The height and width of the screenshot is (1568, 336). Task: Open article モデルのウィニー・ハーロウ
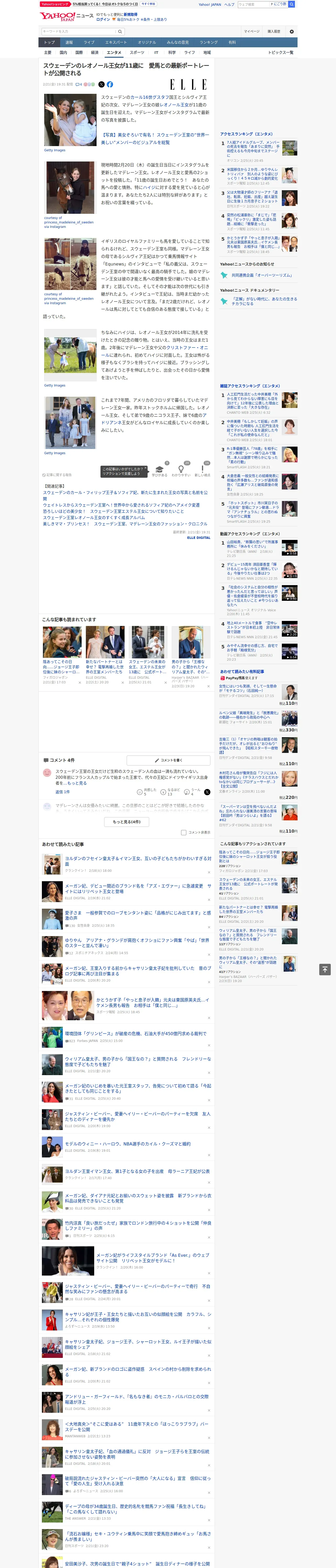(128, 1144)
